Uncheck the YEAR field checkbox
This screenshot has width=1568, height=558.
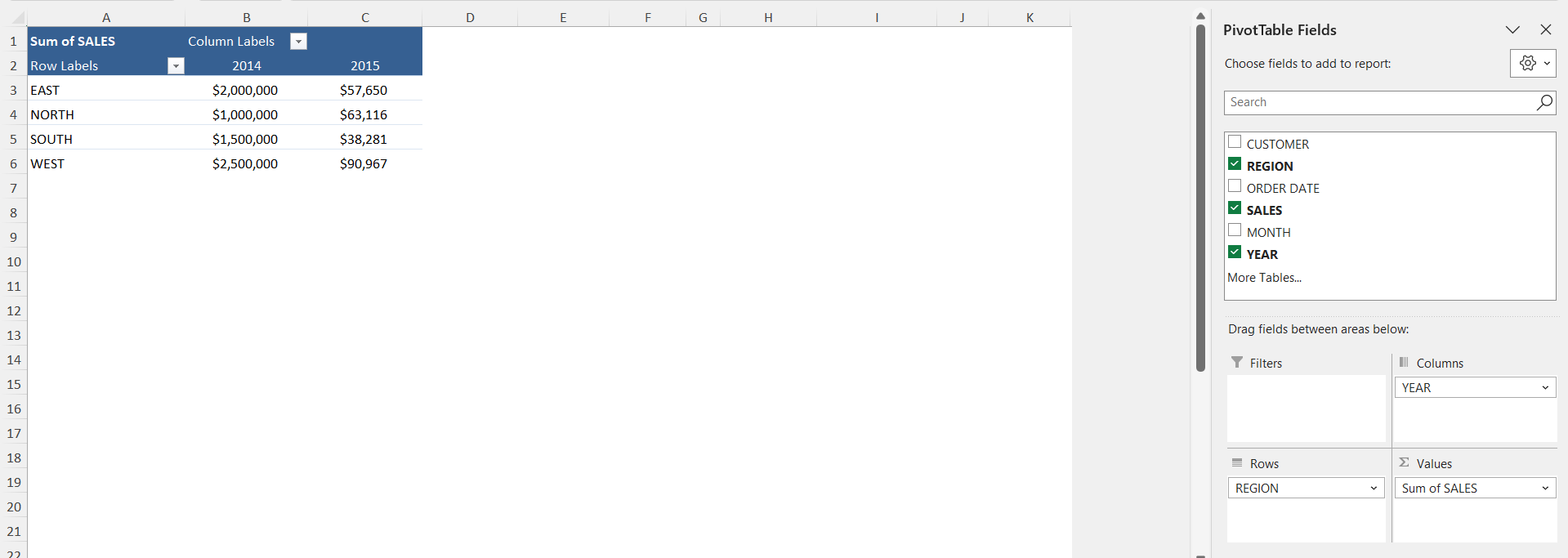(1235, 252)
